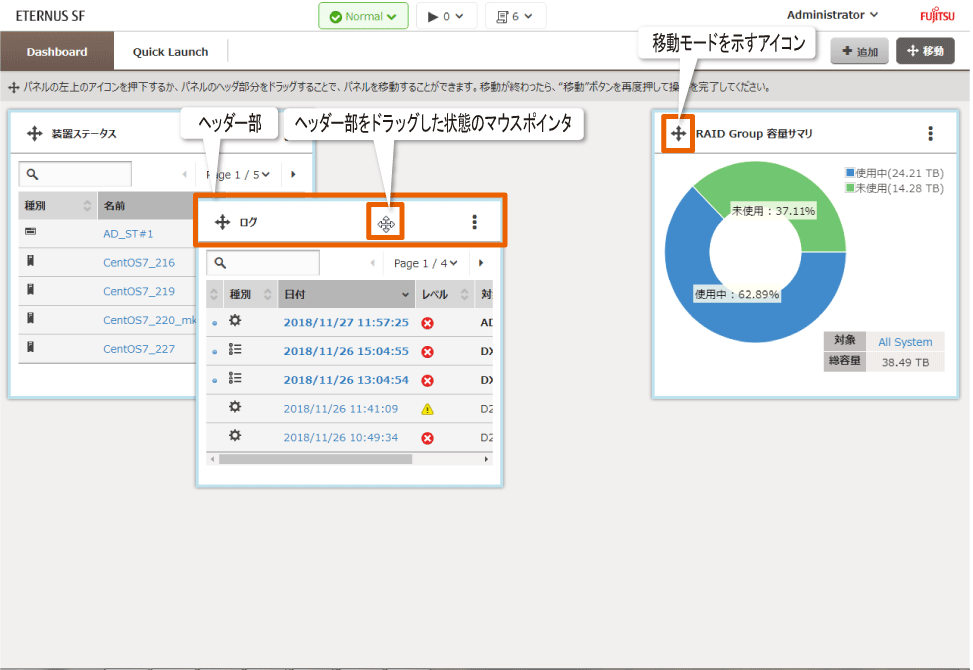Open log entry 2018/11/27 11:57:25

(x=346, y=323)
